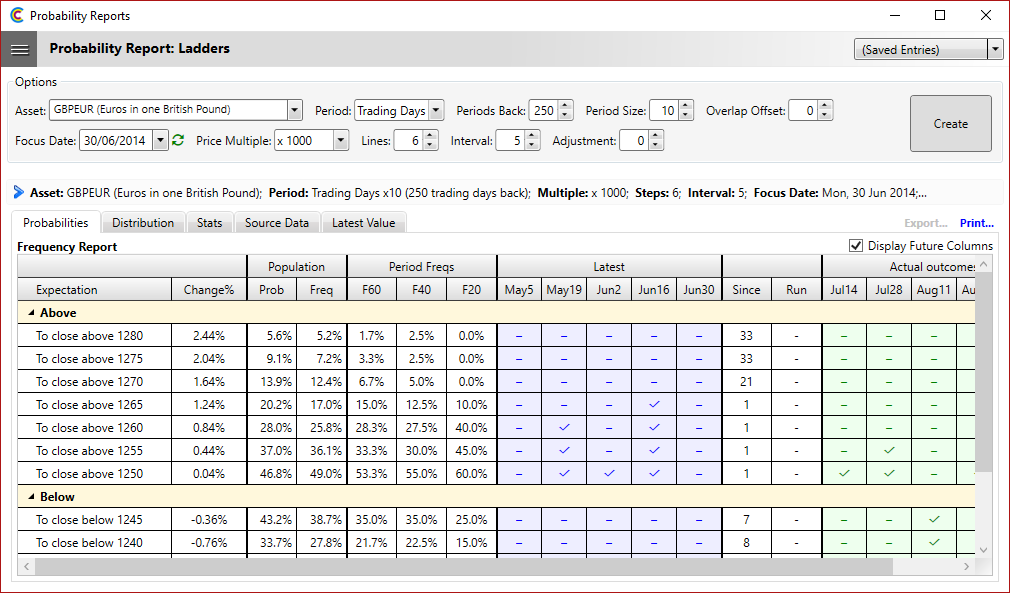Switch to the Distribution tab

[143, 223]
